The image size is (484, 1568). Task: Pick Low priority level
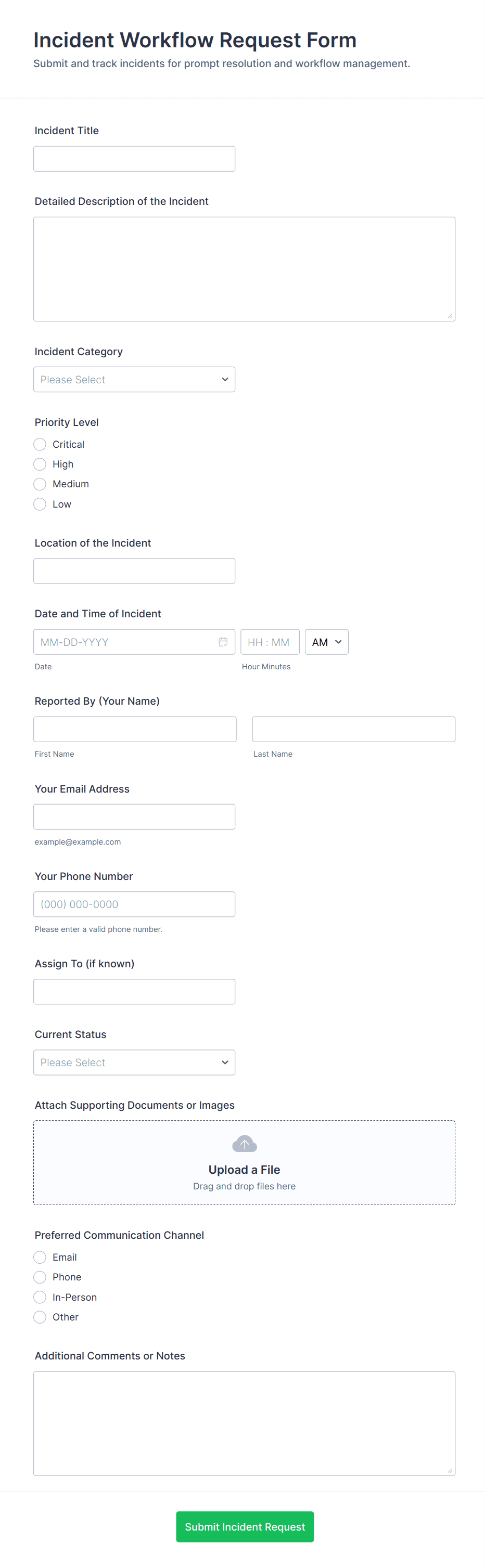click(x=40, y=504)
